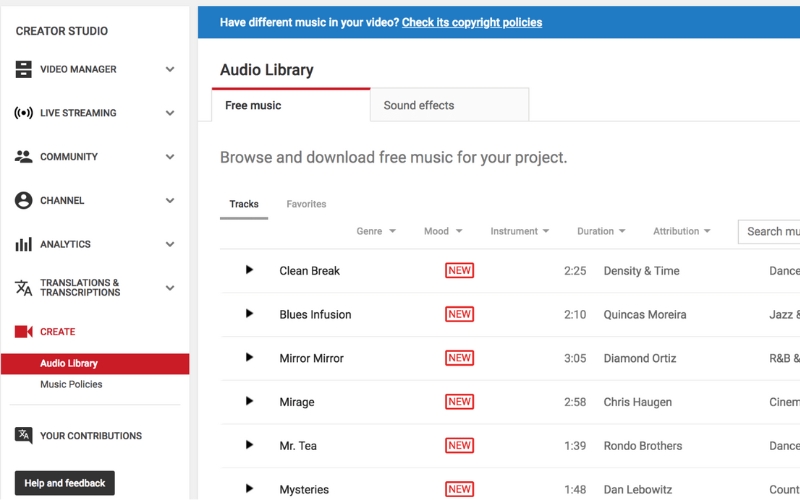Click the Live Streaming broadcast icon
Image resolution: width=800 pixels, height=500 pixels.
pos(23,113)
